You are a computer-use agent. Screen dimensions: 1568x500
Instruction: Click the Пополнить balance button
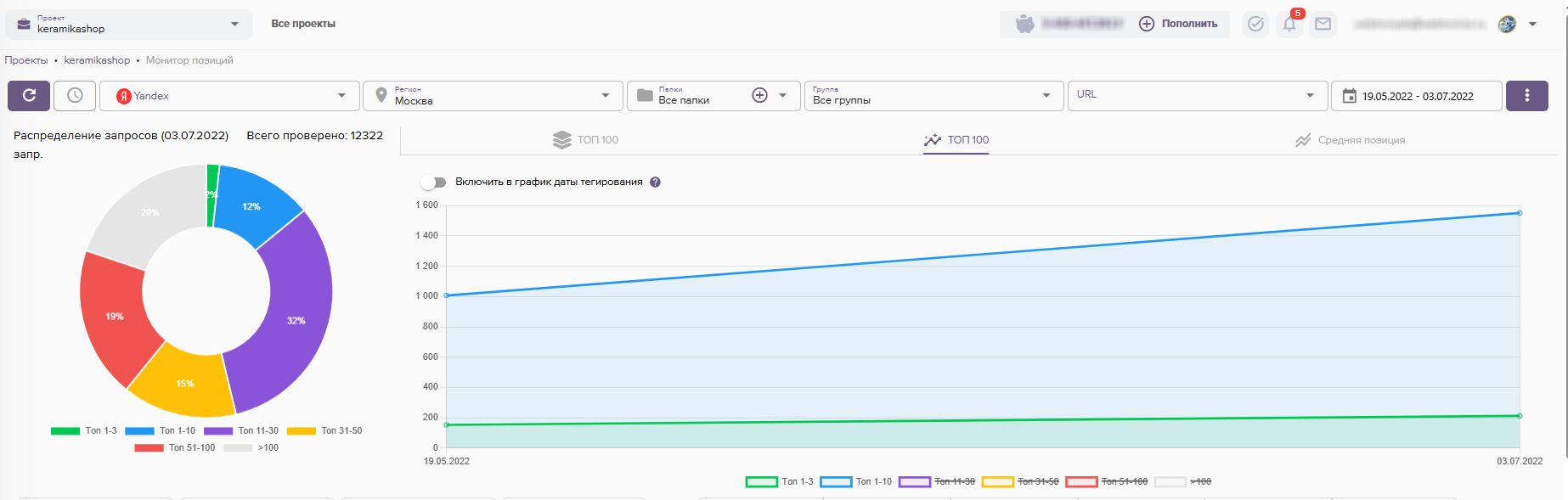coord(1178,25)
